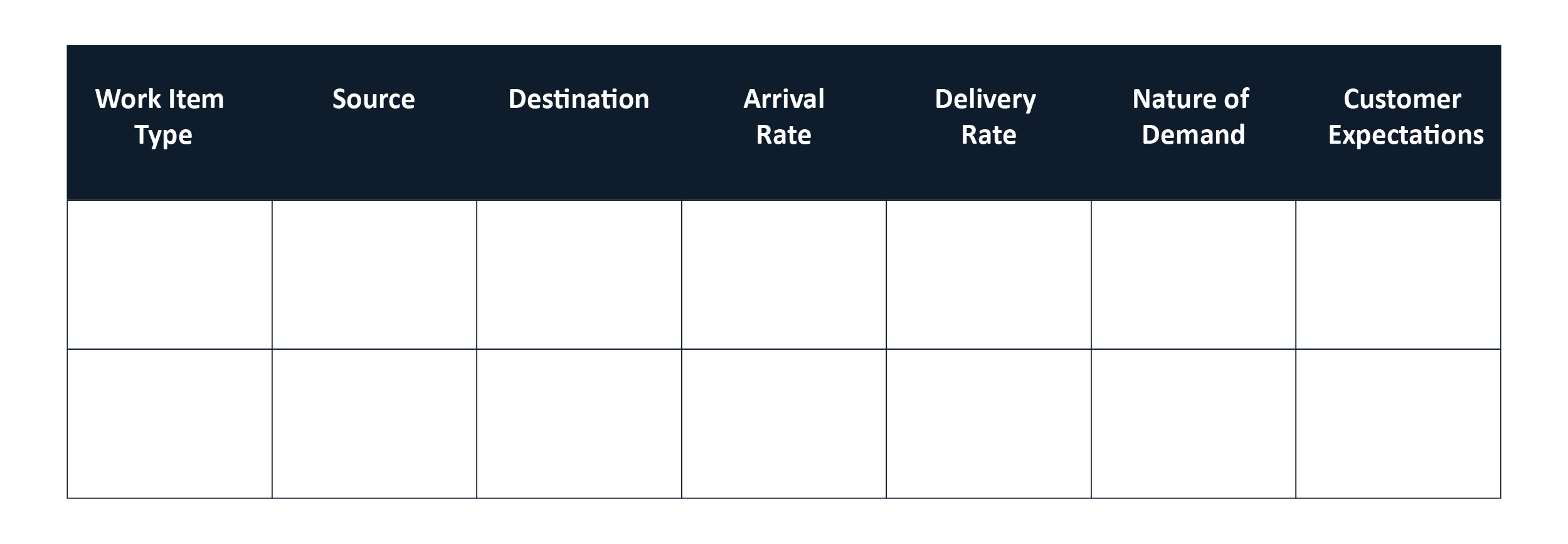Select the Nature of Demand header

[1194, 122]
